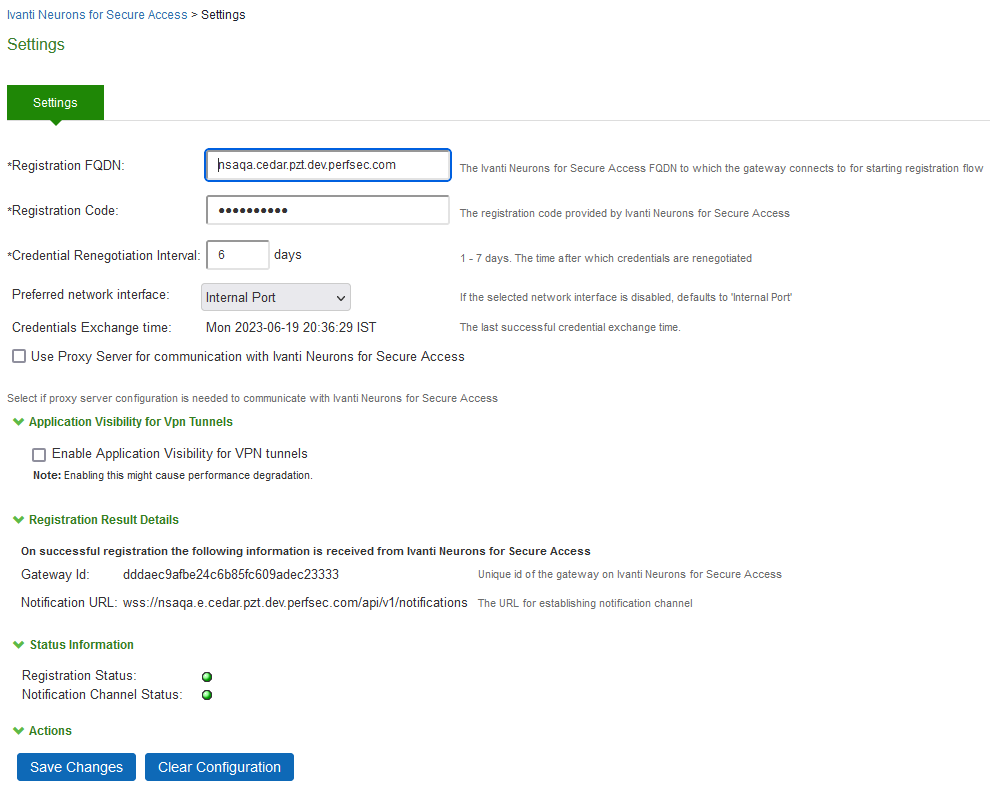Enable Use Proxy Server checkbox
Image resolution: width=990 pixels, height=788 pixels.
pos(19,357)
